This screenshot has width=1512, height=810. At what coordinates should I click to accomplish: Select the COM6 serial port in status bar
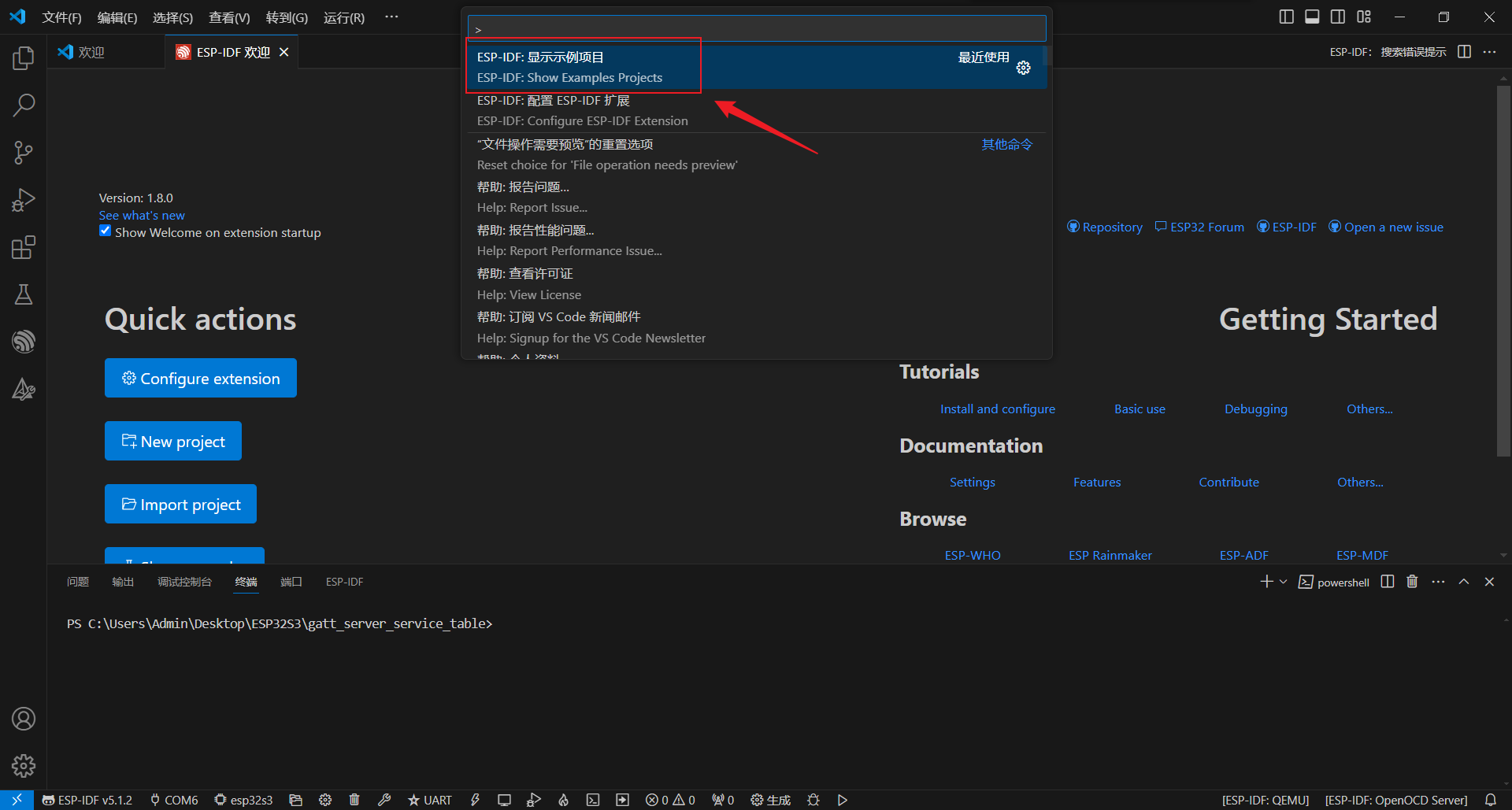[174, 800]
